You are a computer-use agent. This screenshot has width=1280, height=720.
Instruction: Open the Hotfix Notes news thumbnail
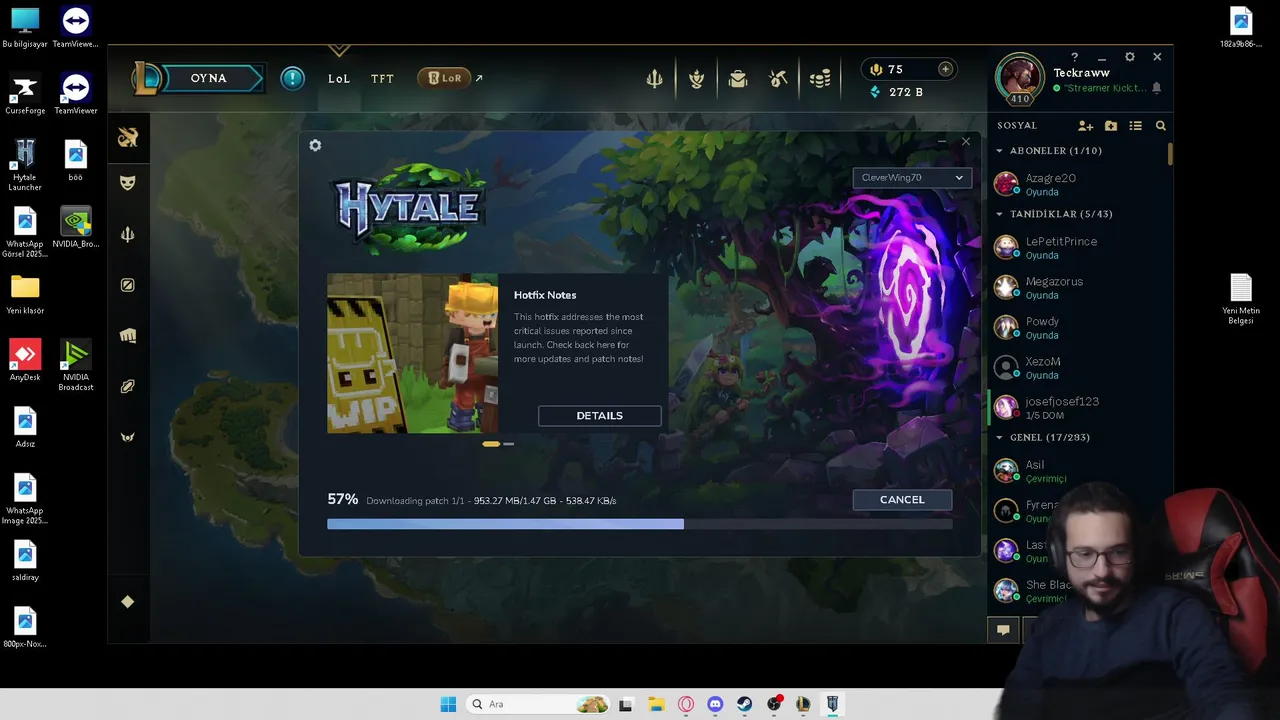click(412, 353)
